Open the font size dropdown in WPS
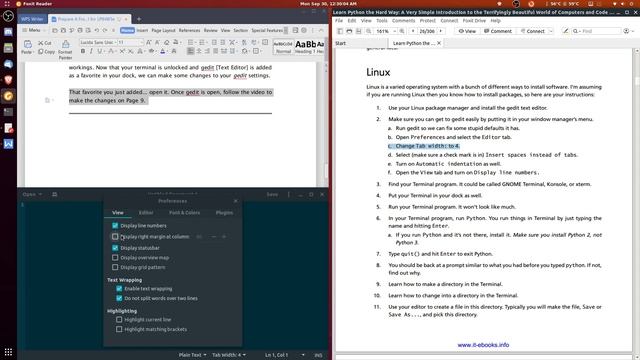This screenshot has width=640, height=360. tap(142, 42)
